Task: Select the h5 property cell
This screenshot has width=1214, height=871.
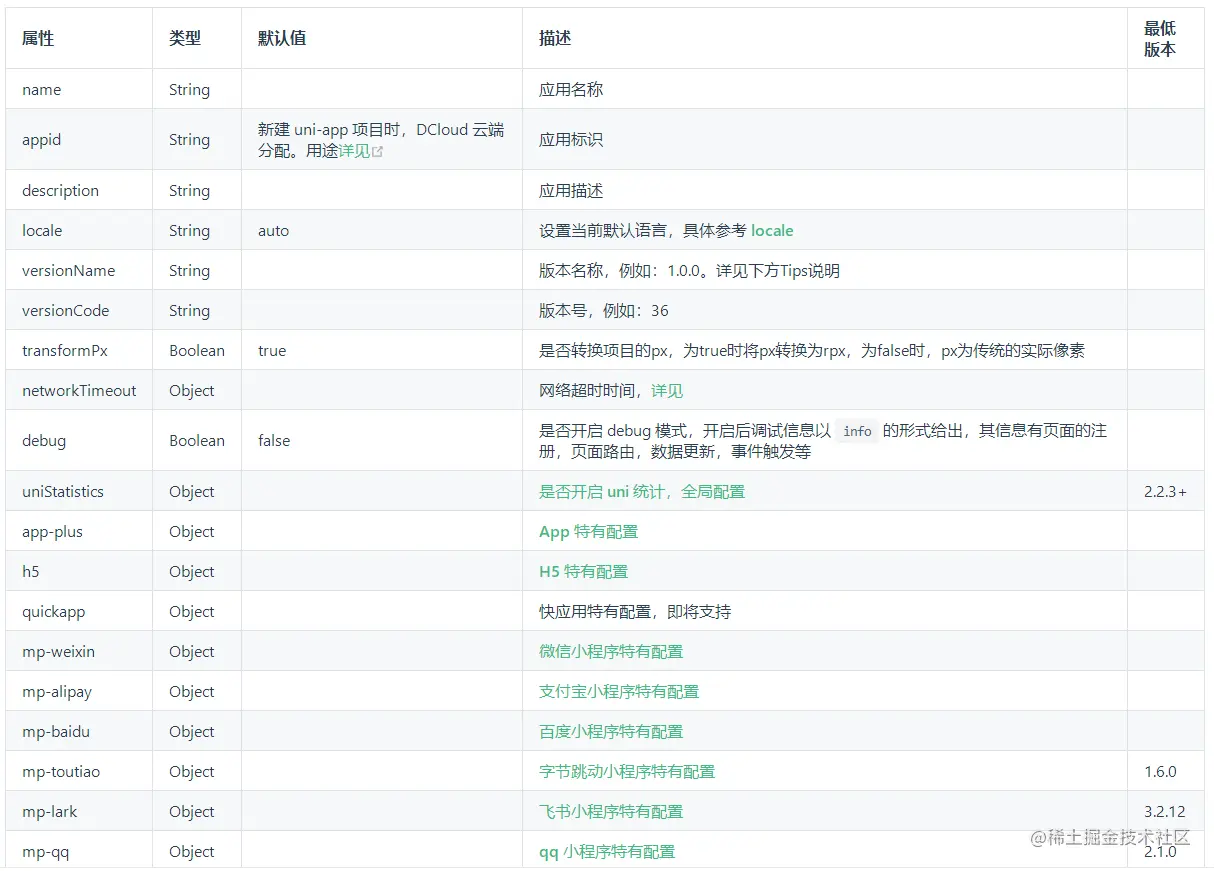Action: pos(79,571)
